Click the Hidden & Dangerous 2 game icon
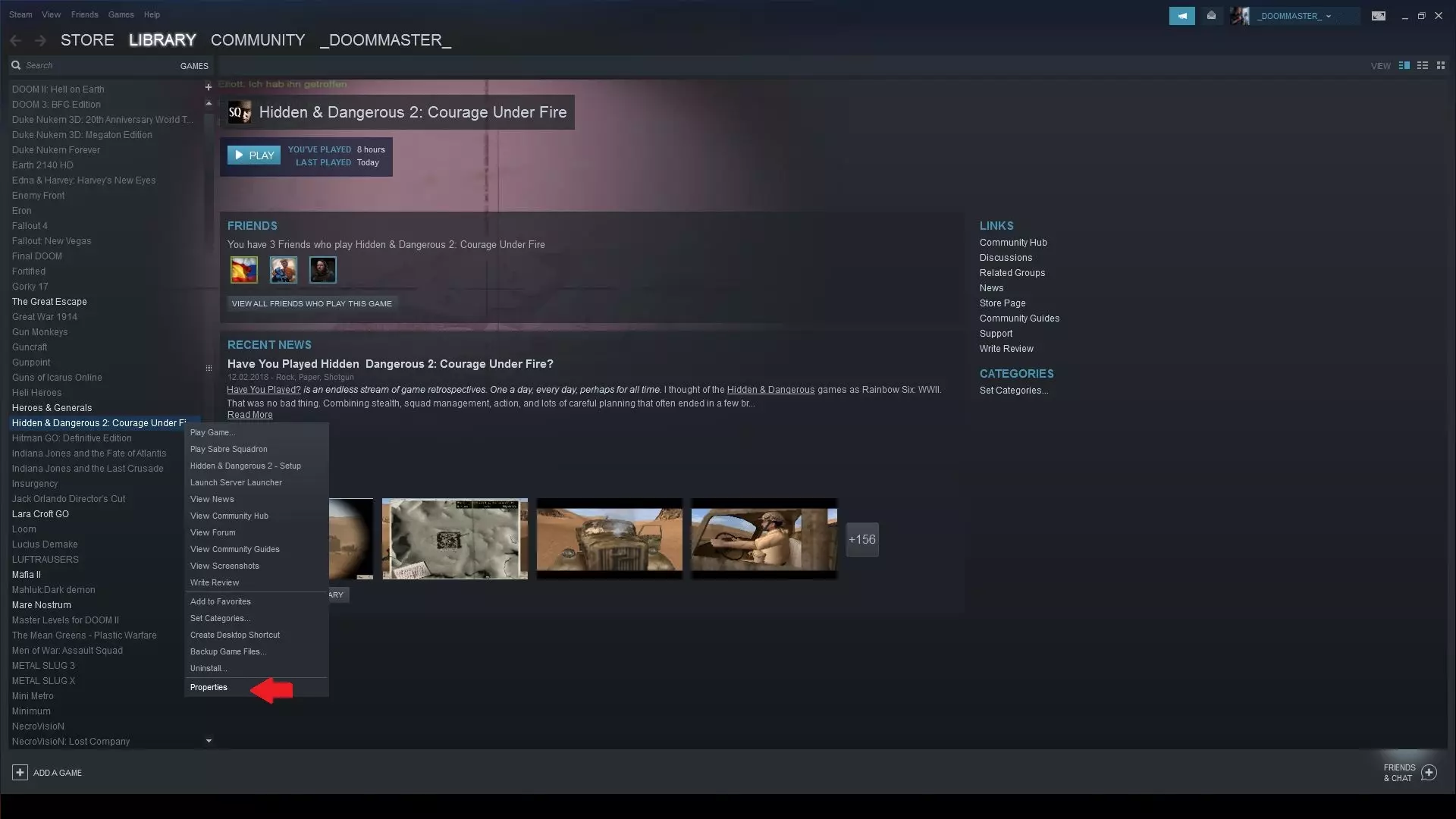The width and height of the screenshot is (1456, 819). coord(239,112)
